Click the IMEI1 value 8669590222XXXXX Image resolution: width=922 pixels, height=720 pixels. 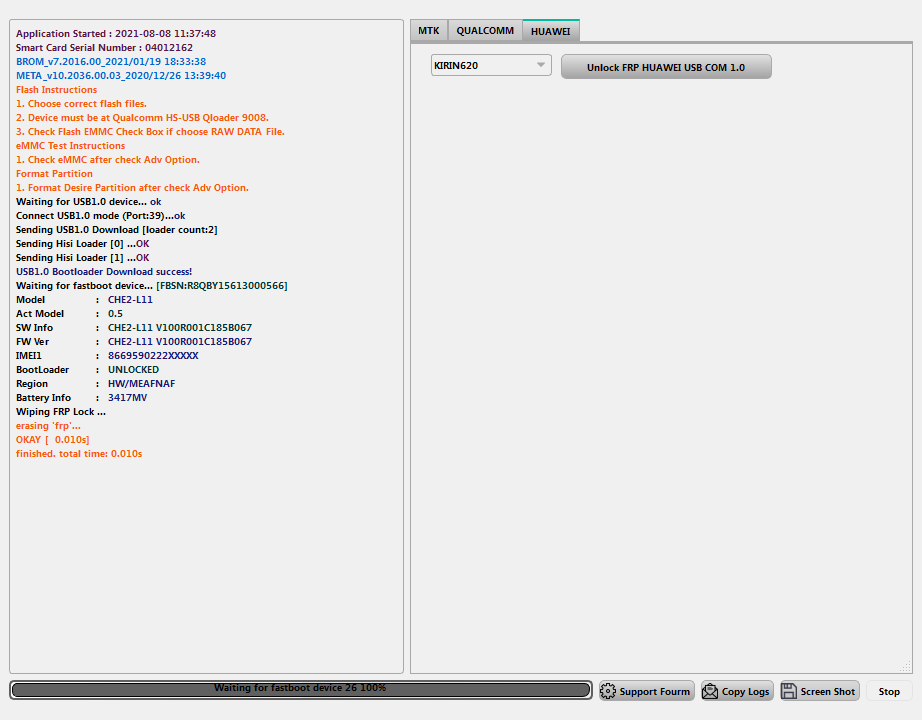click(x=153, y=356)
